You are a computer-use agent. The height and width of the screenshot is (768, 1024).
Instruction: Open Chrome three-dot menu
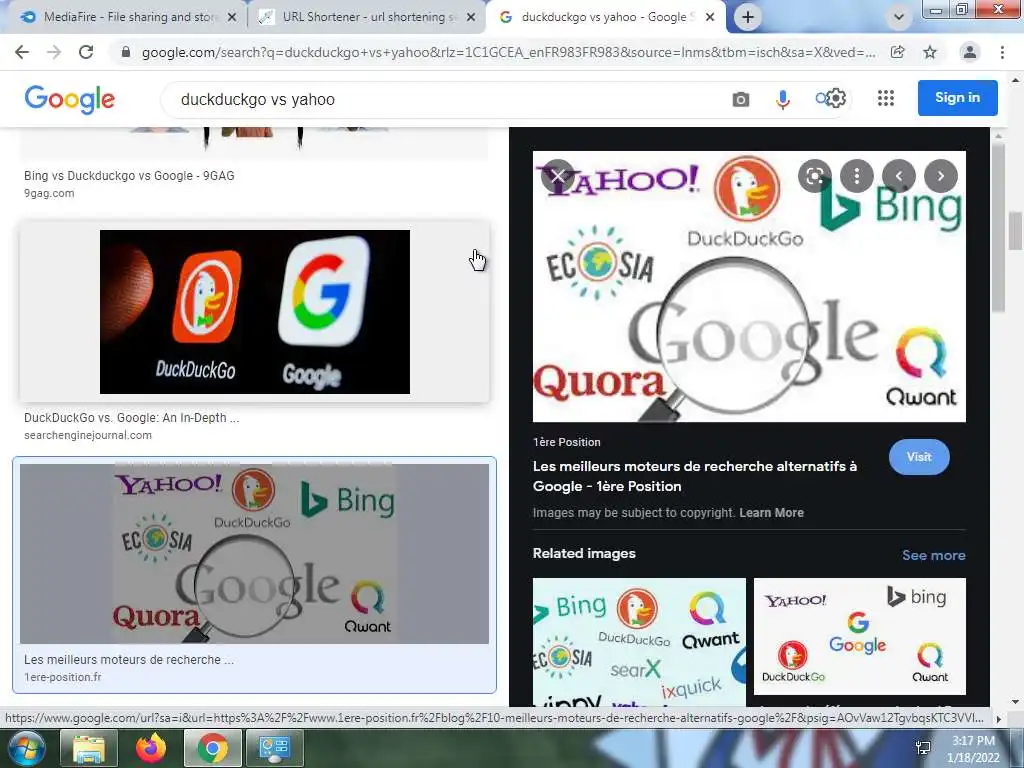click(x=1002, y=52)
